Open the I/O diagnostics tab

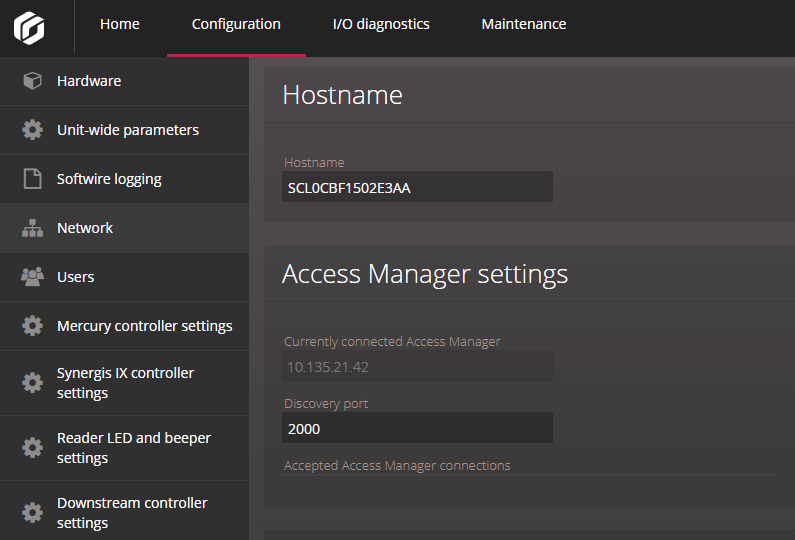(381, 24)
